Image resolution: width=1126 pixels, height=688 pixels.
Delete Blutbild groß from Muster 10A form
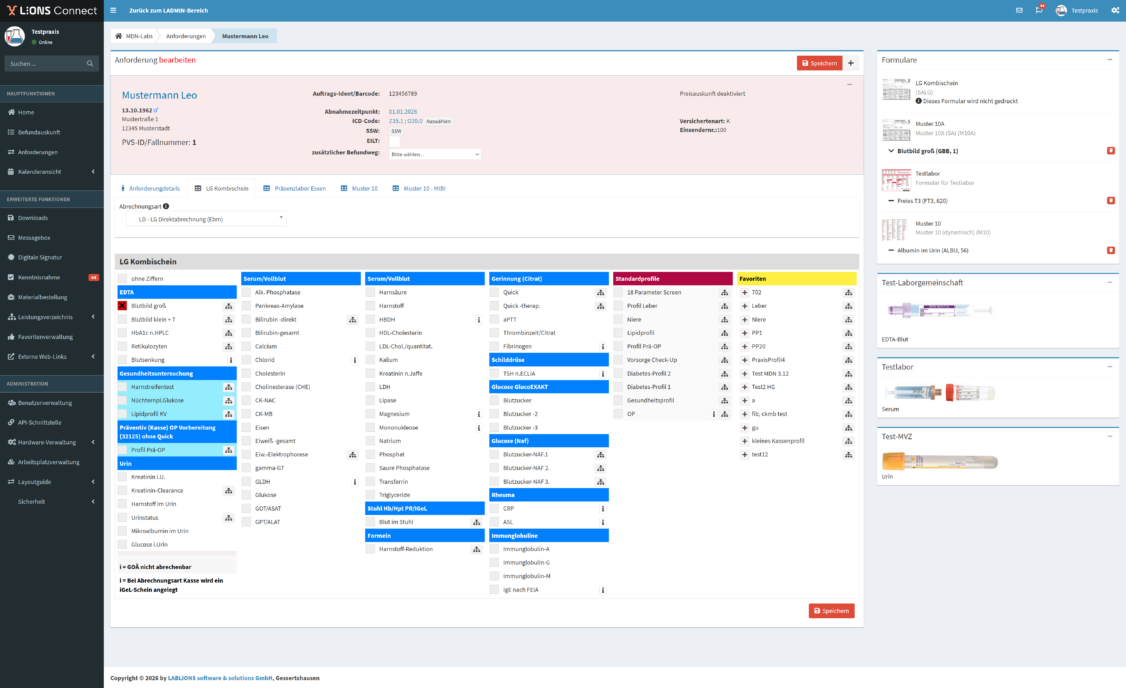[1111, 151]
